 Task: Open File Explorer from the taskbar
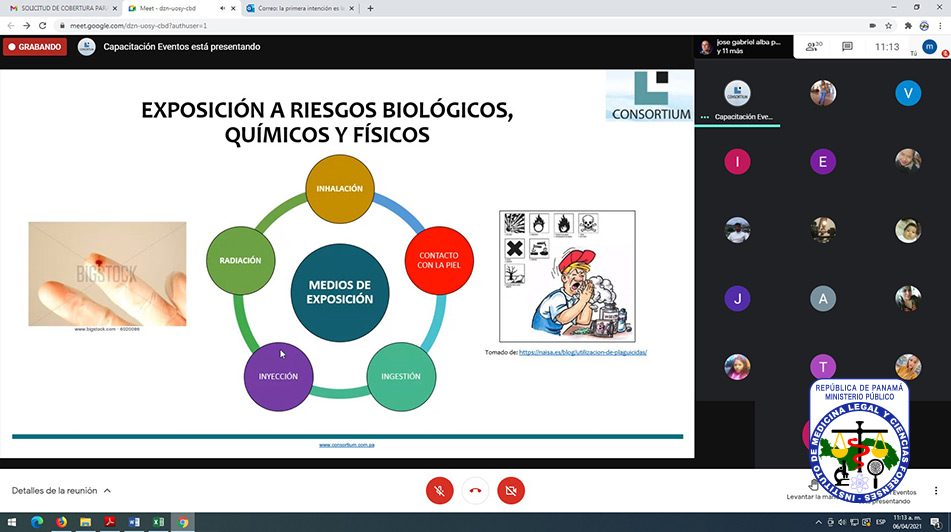[x=86, y=522]
